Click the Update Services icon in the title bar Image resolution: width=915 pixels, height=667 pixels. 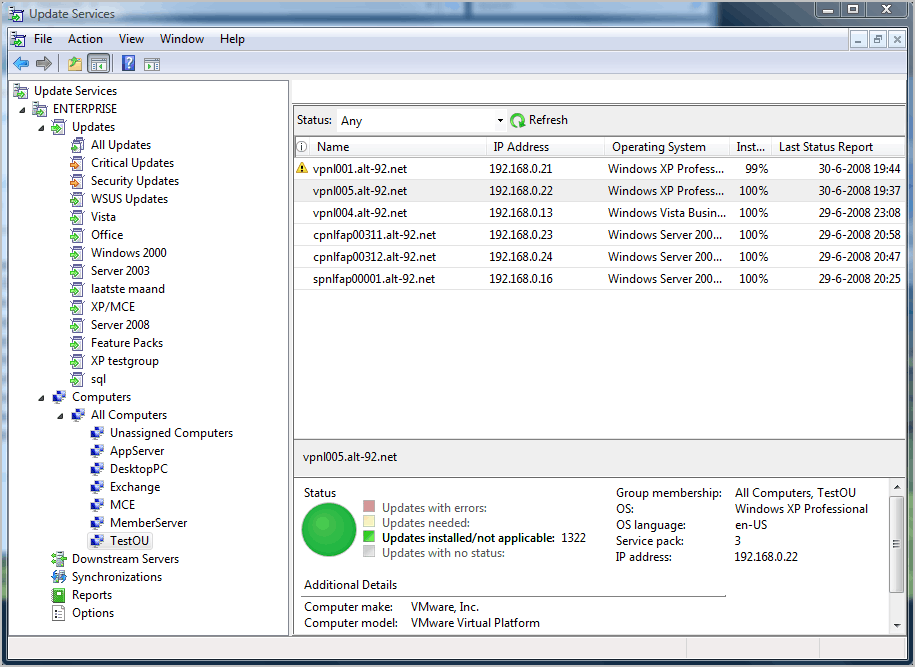16,13
